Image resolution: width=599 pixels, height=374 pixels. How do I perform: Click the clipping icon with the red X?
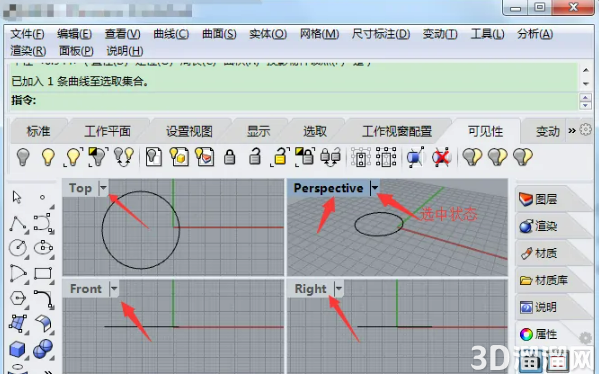(441, 157)
